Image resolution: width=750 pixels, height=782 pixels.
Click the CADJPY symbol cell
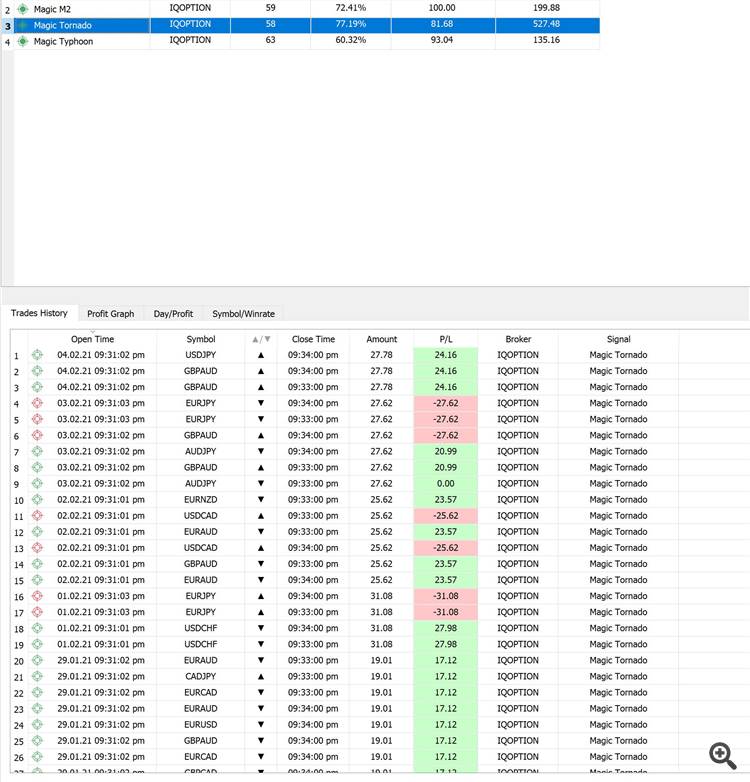(200, 676)
